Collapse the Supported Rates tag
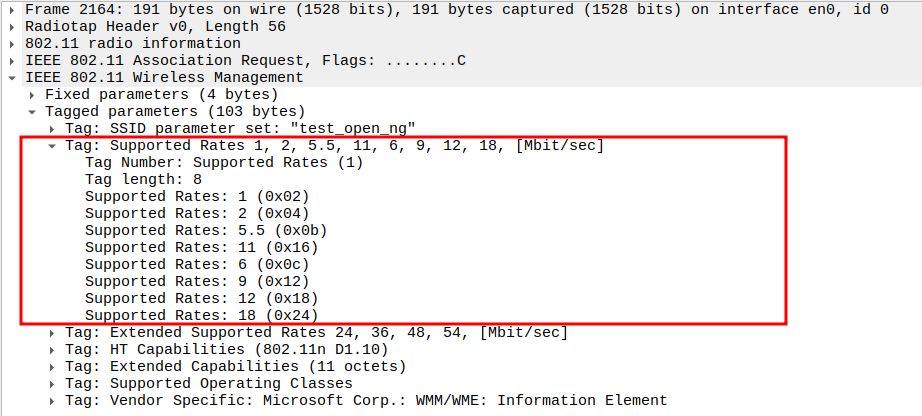Image resolution: width=922 pixels, height=416 pixels. coord(52,146)
